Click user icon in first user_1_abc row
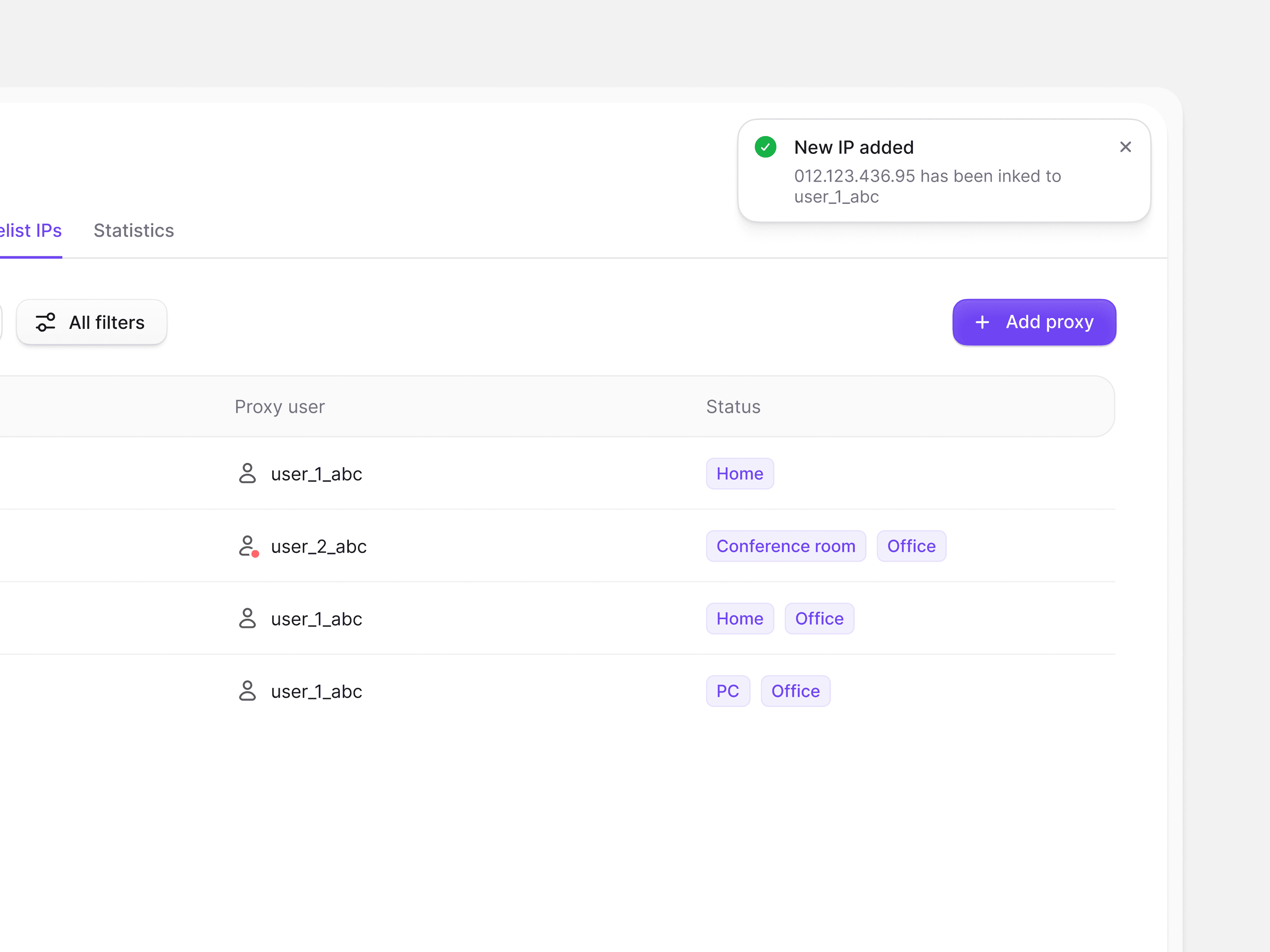The width and height of the screenshot is (1270, 952). 247,473
